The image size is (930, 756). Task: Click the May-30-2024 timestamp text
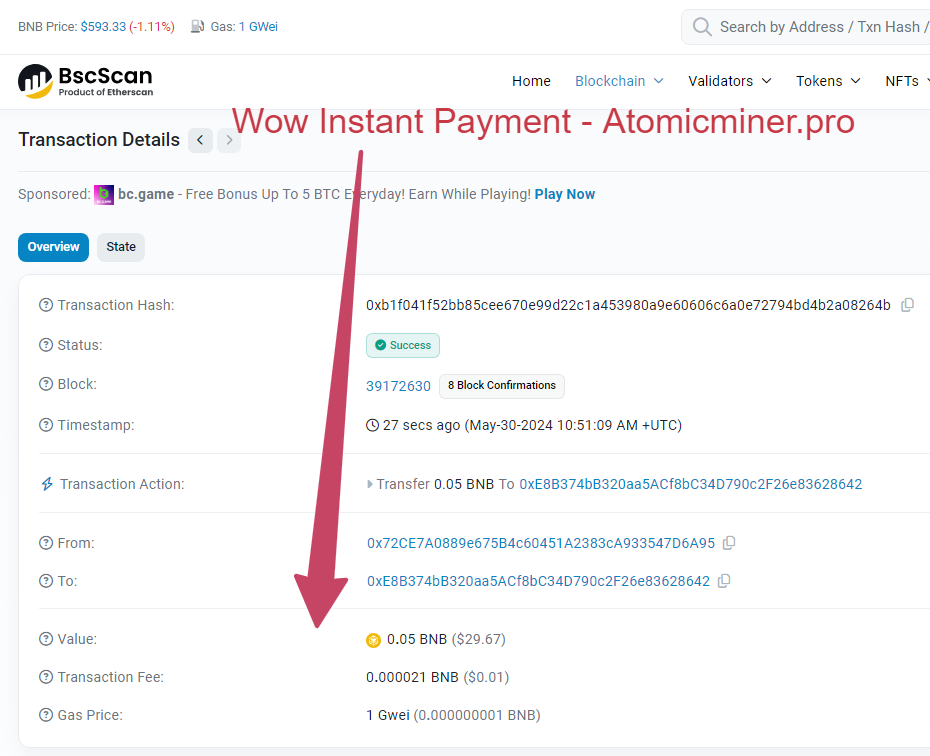[x=573, y=425]
